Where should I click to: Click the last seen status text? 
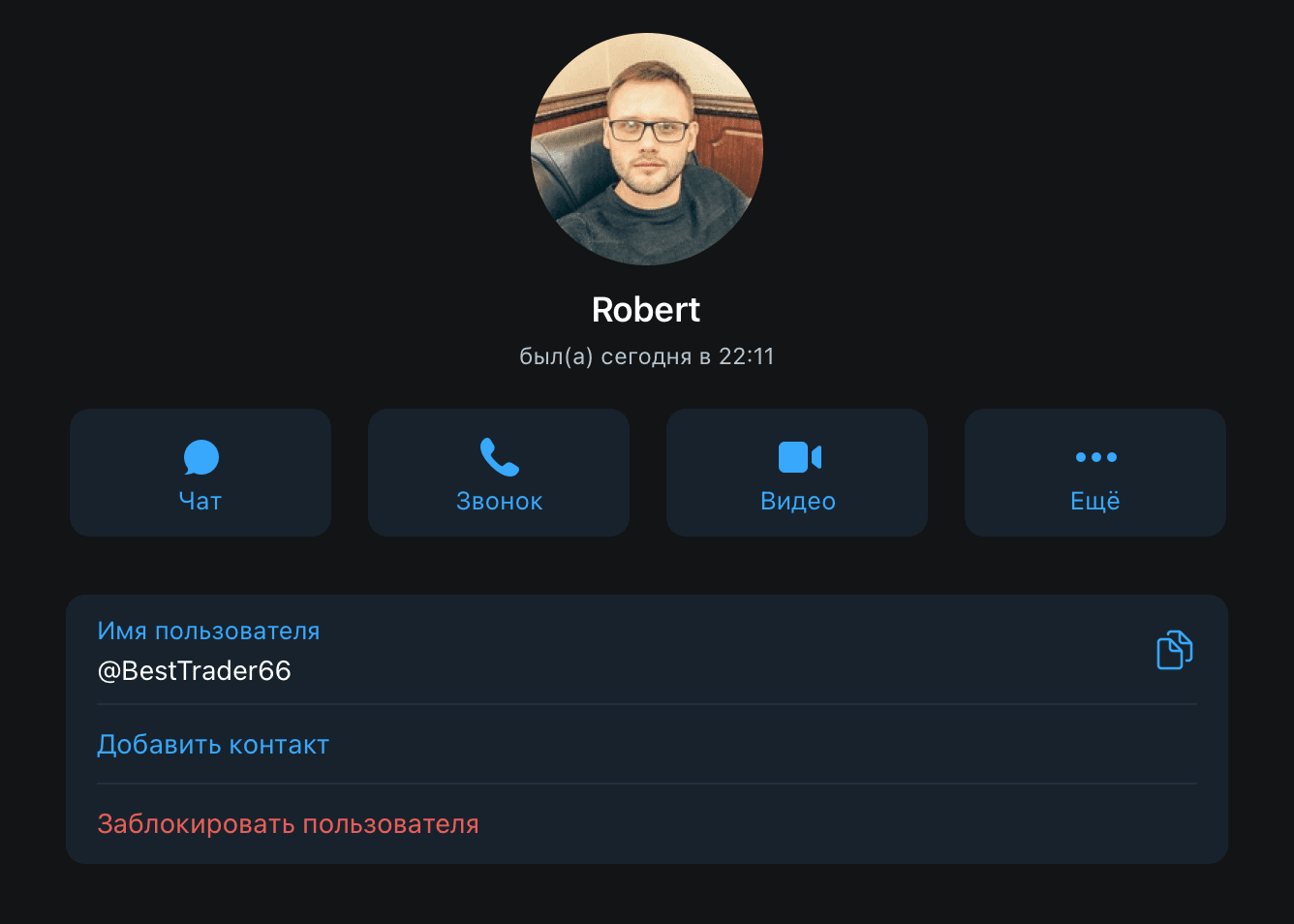[647, 356]
